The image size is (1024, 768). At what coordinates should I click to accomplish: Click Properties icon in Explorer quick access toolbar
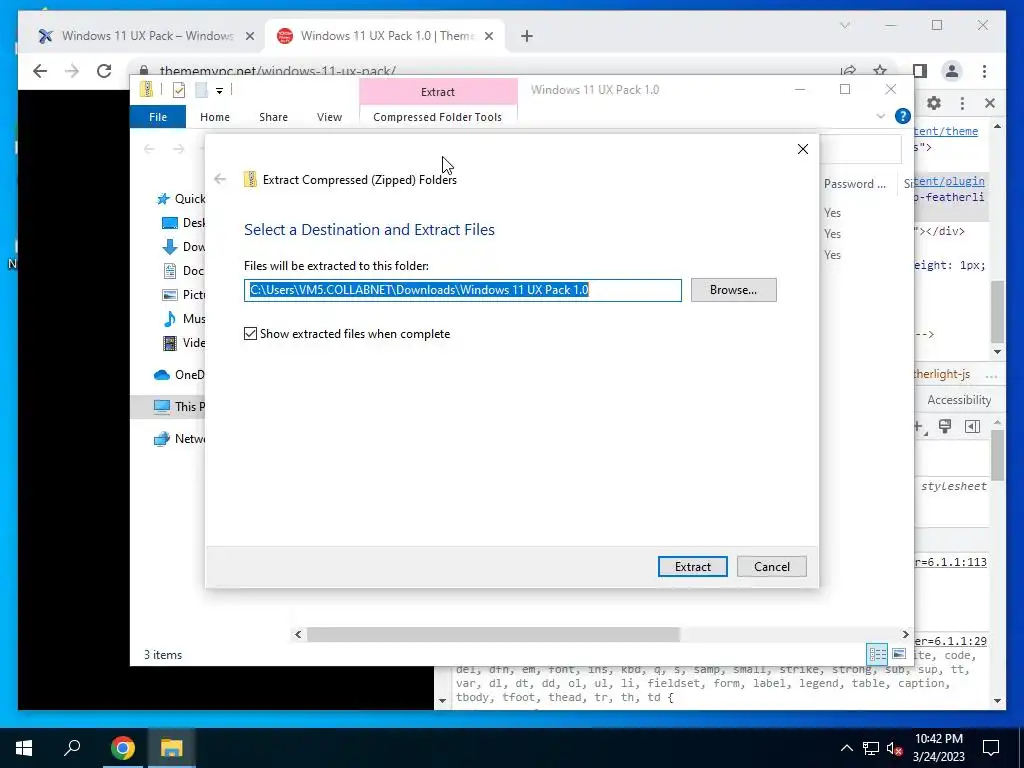pos(179,90)
